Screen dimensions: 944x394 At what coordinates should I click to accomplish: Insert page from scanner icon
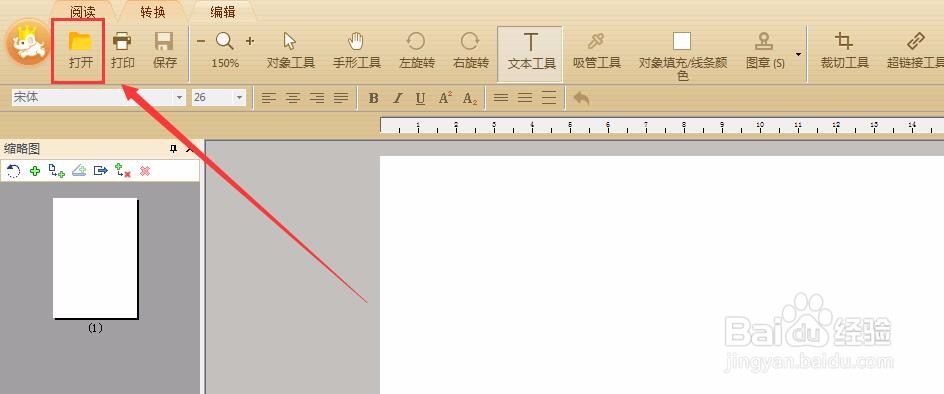79,171
